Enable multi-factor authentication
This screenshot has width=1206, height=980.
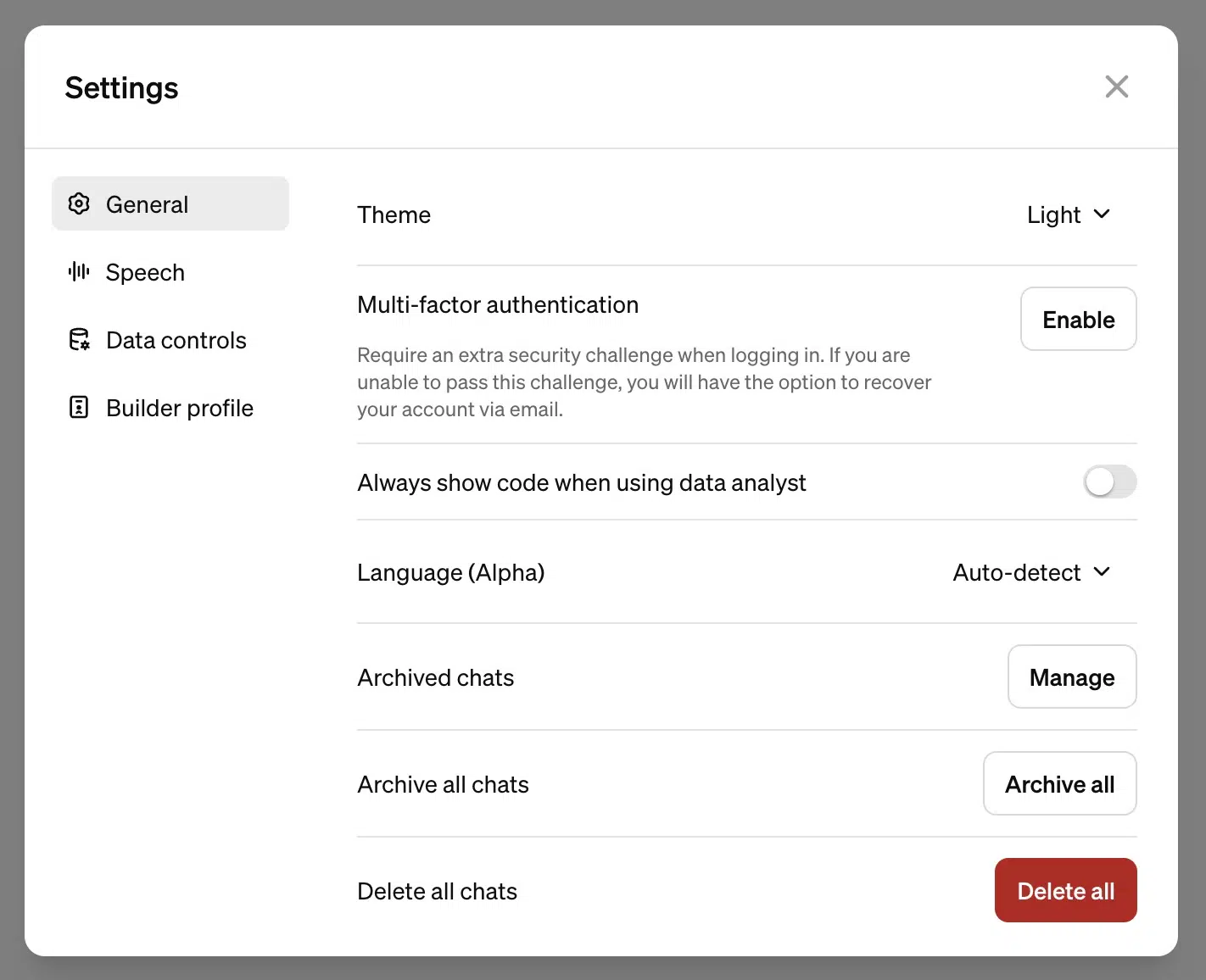1078,320
